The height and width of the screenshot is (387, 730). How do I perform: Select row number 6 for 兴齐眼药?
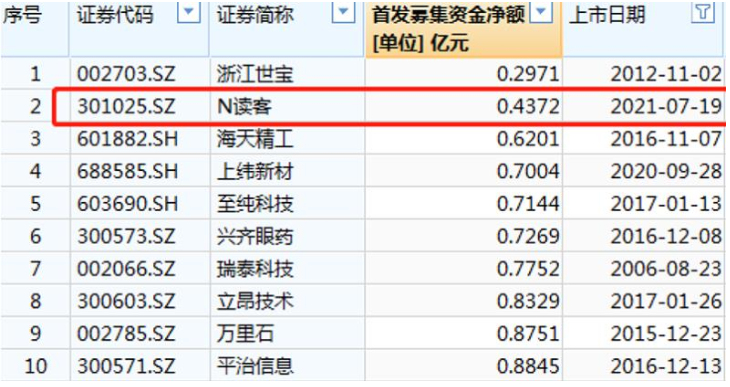click(x=36, y=236)
